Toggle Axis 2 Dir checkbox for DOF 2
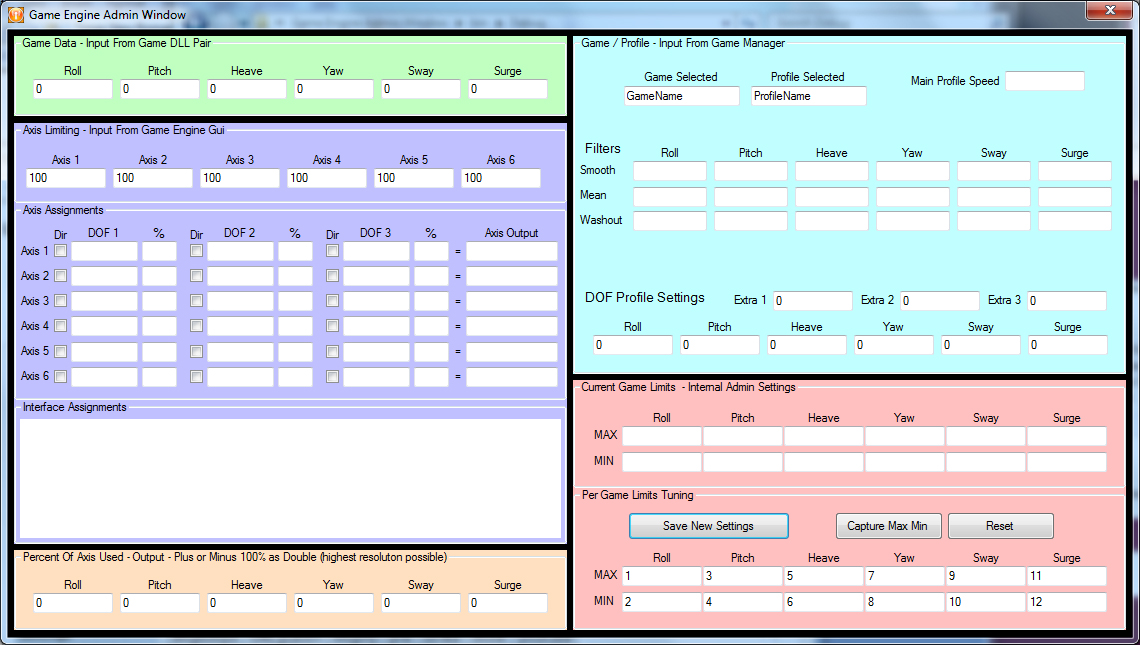1140x645 pixels. click(x=196, y=276)
